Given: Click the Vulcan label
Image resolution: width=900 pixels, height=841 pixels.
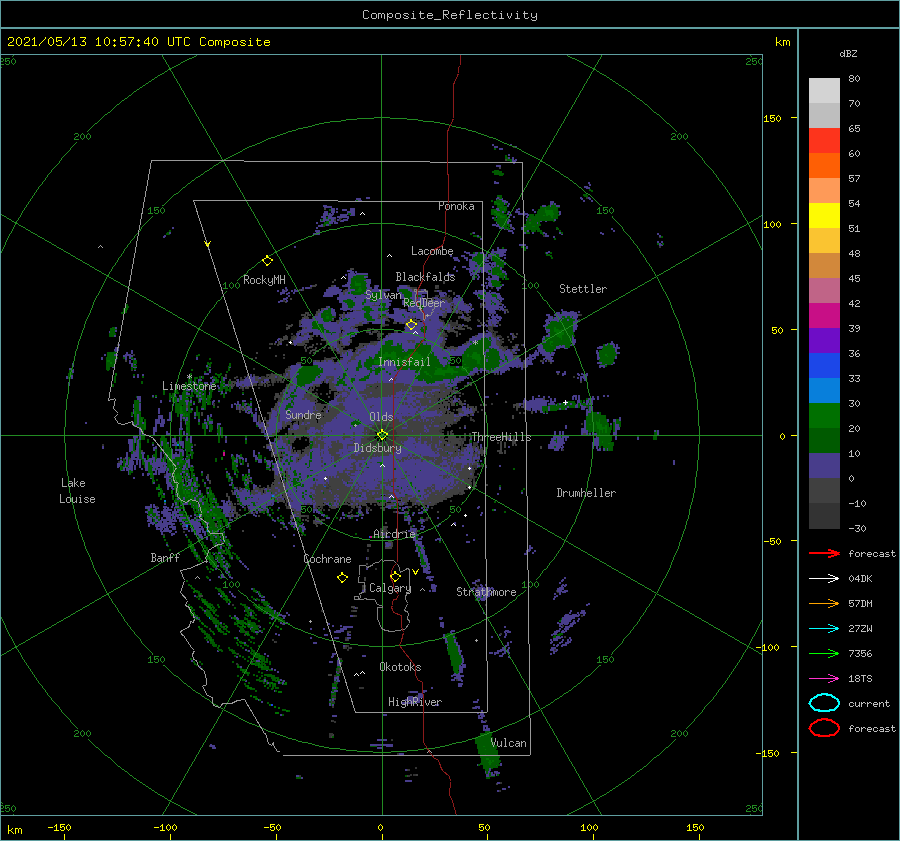Looking at the screenshot, I should (x=509, y=743).
